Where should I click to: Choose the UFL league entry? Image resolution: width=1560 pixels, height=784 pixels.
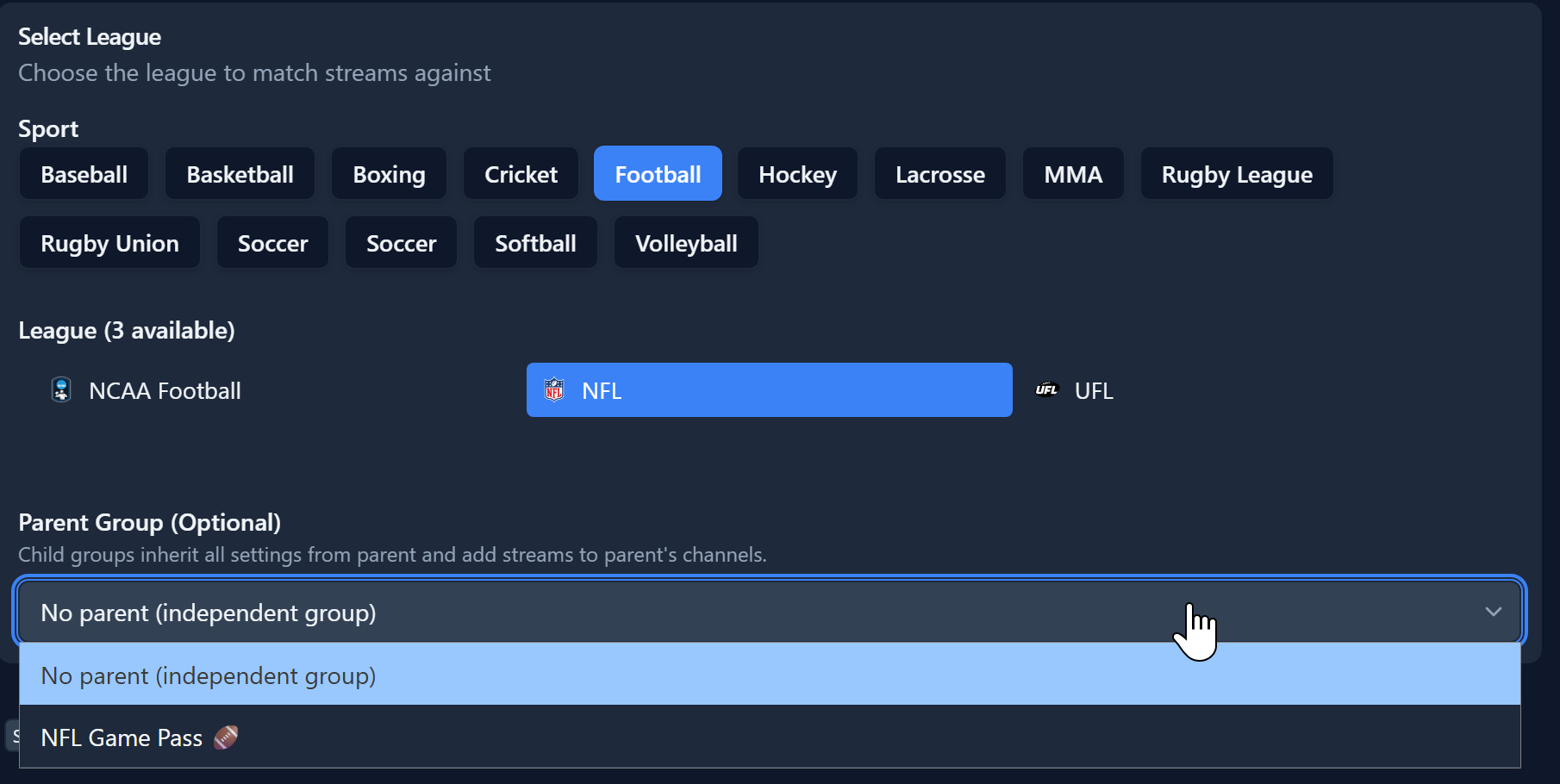(1094, 391)
